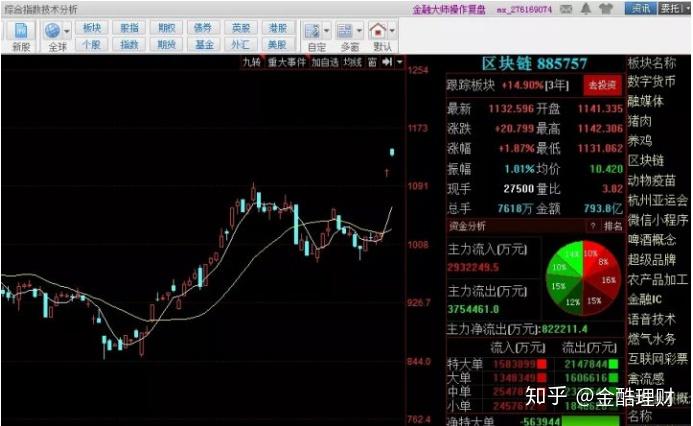Click the bell alert icon

[x=586, y=8]
